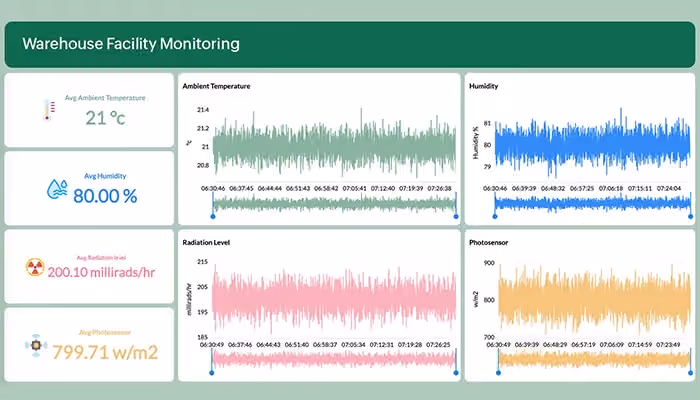Click 06:30:46 tick on Ambient Temperature axis
Image resolution: width=700 pixels, height=400 pixels.
coord(213,188)
